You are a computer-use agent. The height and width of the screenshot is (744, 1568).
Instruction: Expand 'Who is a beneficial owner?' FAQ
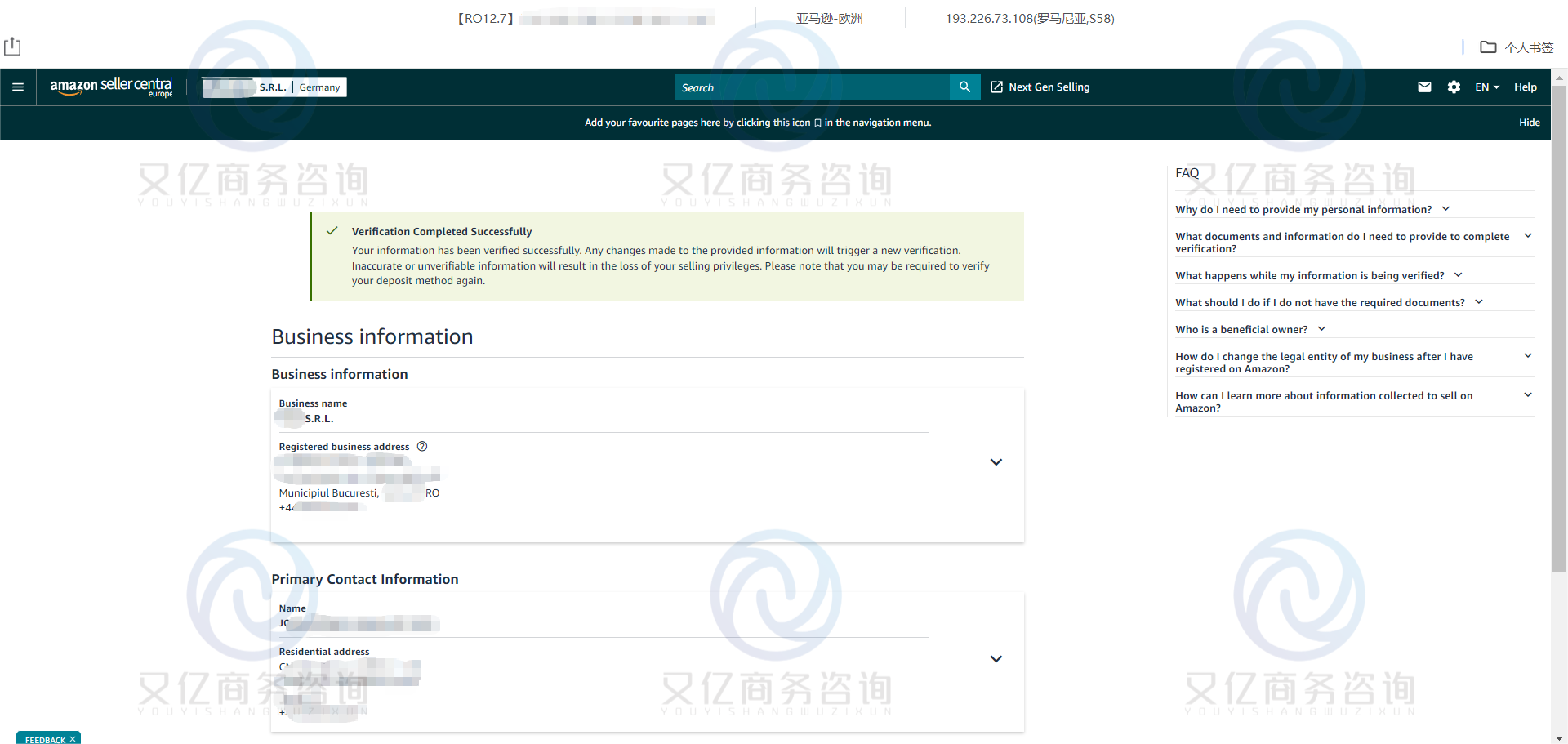click(x=1321, y=329)
